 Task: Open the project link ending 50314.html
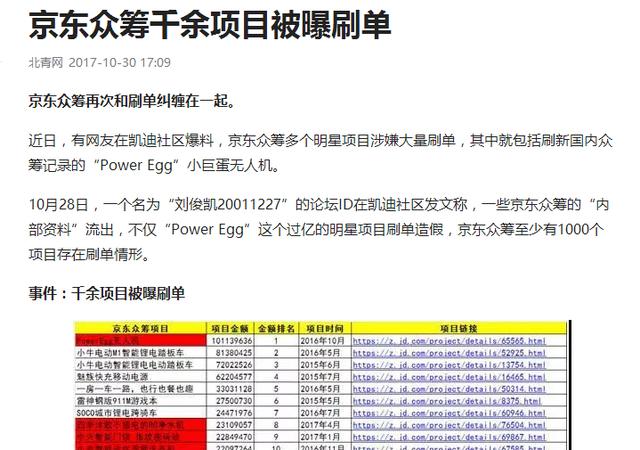coord(449,389)
